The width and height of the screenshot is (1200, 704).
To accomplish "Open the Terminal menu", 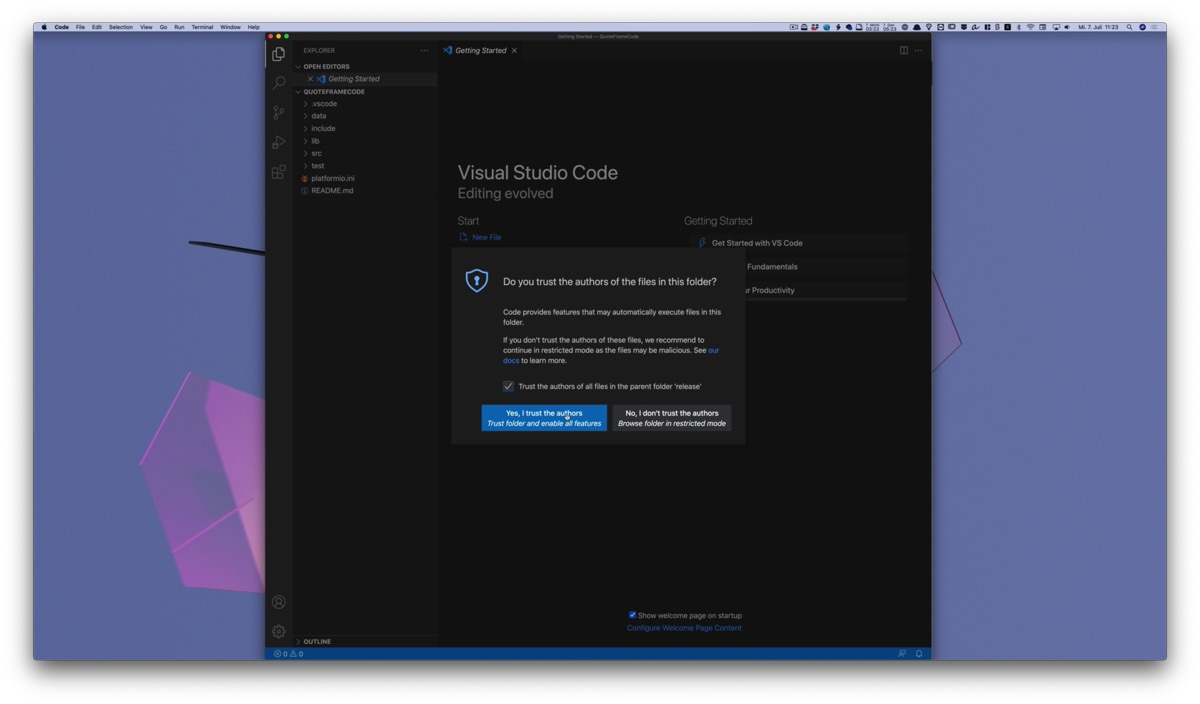I will click(x=202, y=27).
